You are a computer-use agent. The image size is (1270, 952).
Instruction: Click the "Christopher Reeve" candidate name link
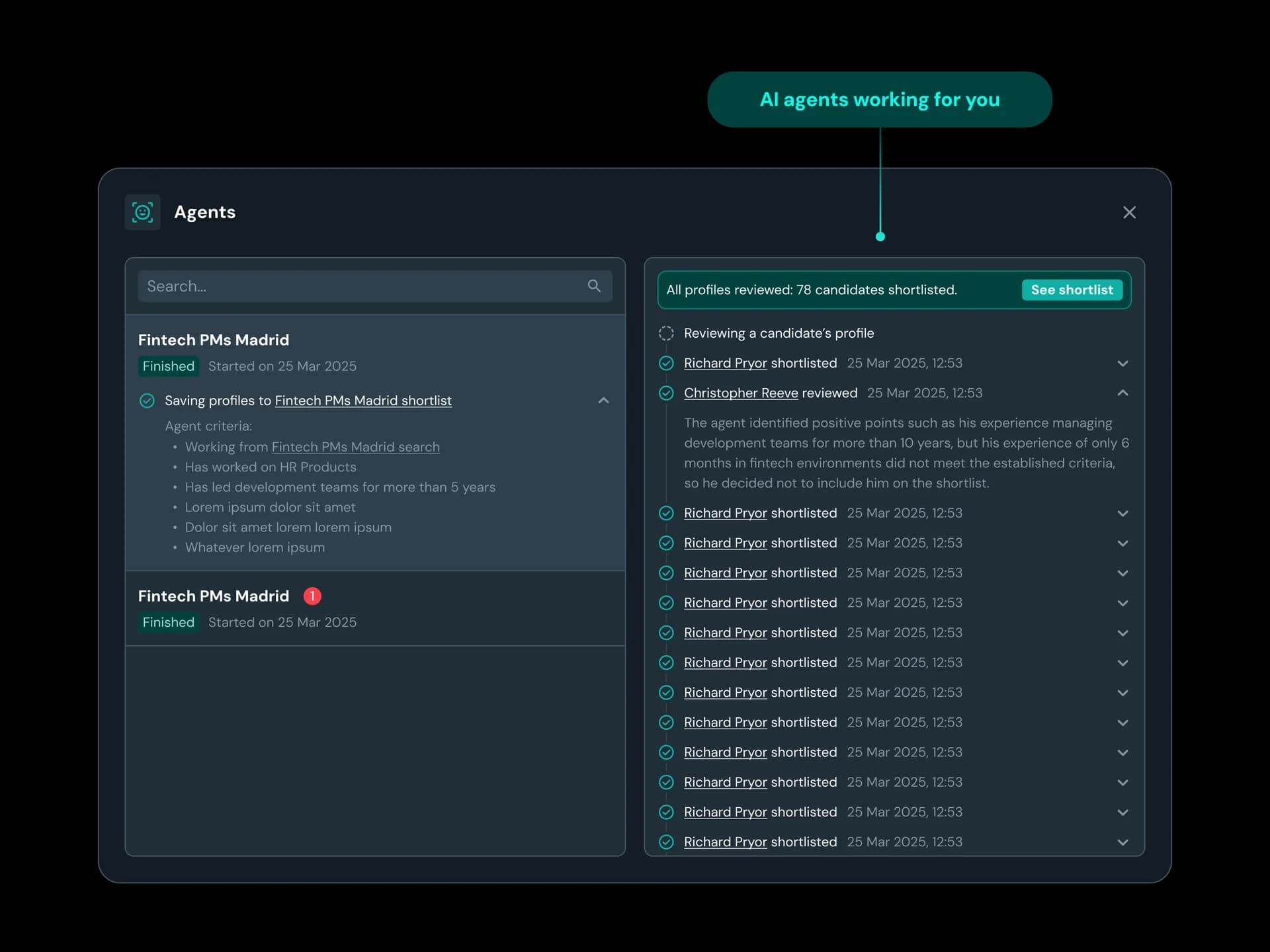(x=740, y=393)
